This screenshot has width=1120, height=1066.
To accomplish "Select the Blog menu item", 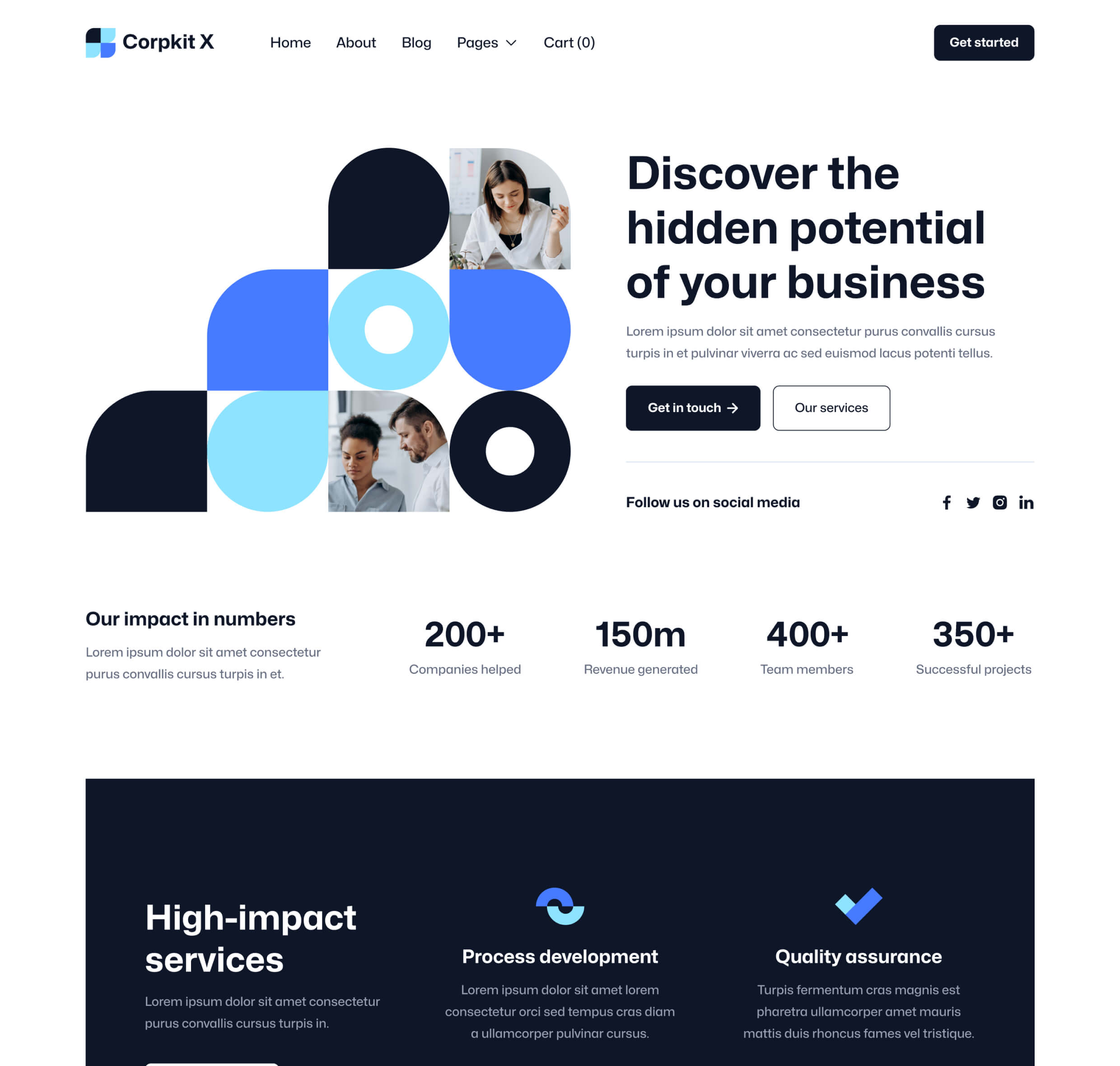I will pos(416,42).
